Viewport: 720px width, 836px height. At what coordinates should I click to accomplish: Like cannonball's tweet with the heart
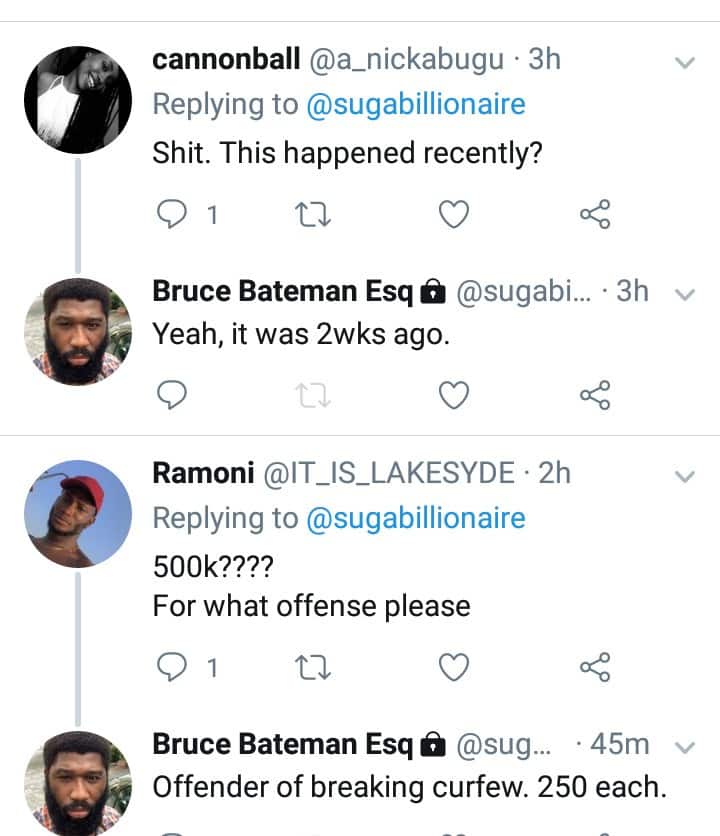tap(455, 213)
